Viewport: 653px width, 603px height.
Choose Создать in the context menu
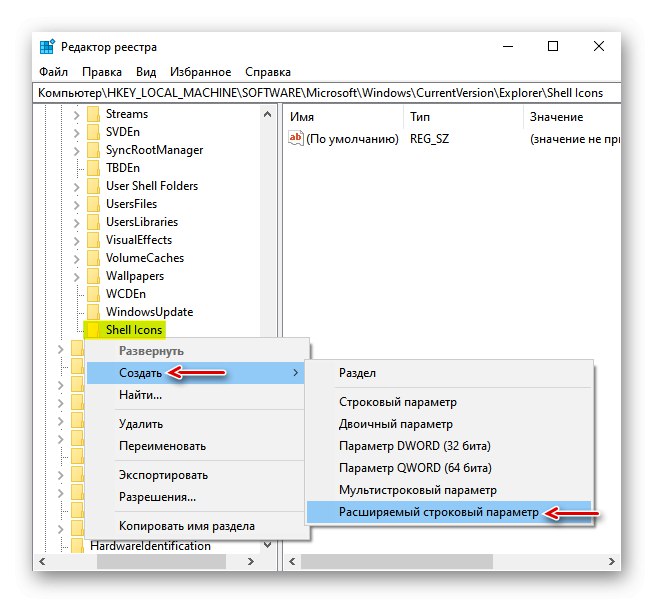tap(195, 373)
